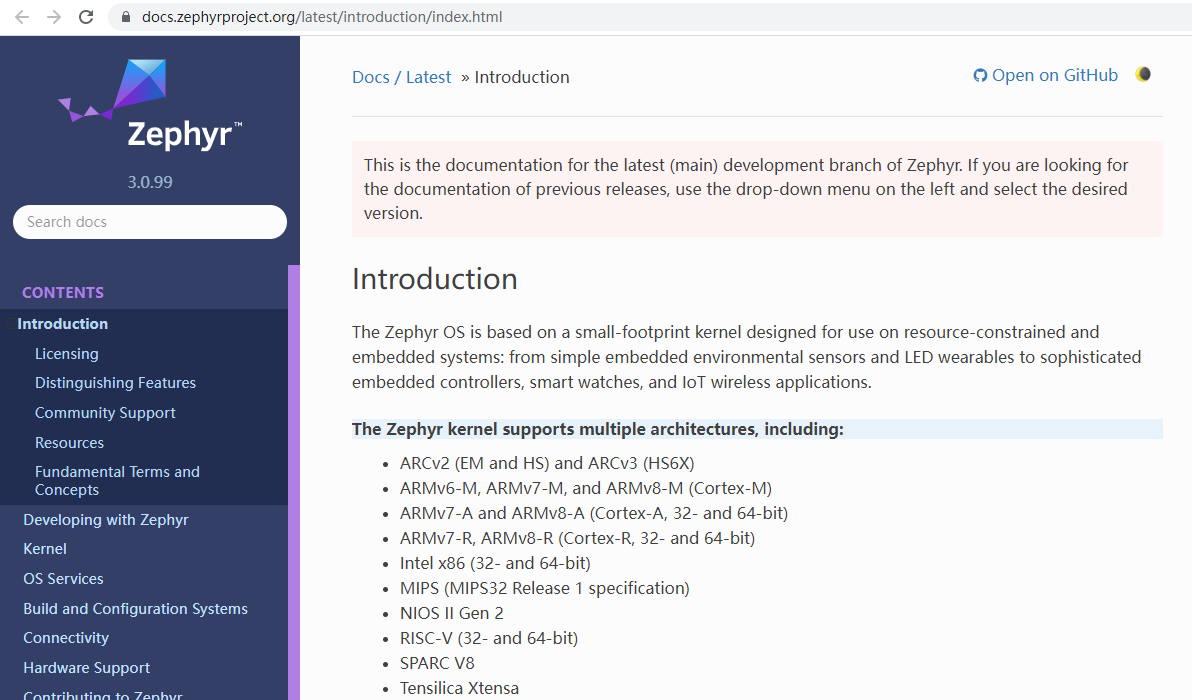Click inside the Search docs input field
The height and width of the screenshot is (700, 1192).
(x=150, y=221)
